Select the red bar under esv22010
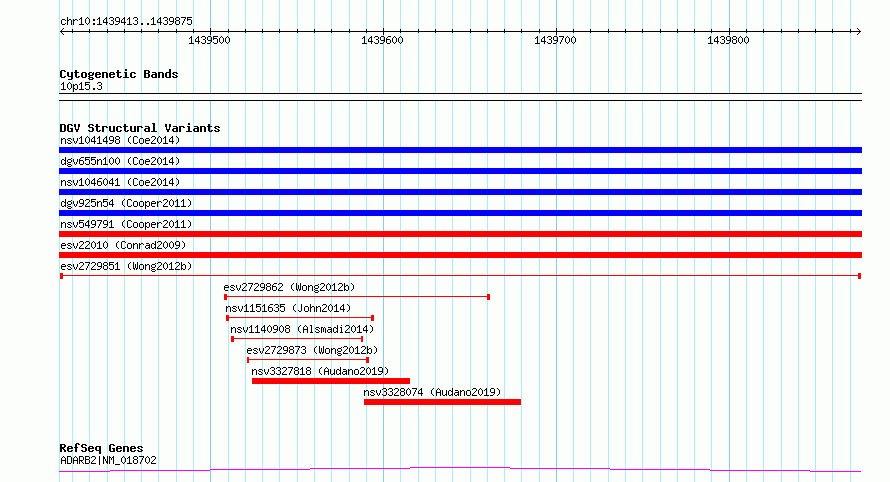The image size is (890, 482). pos(460,255)
